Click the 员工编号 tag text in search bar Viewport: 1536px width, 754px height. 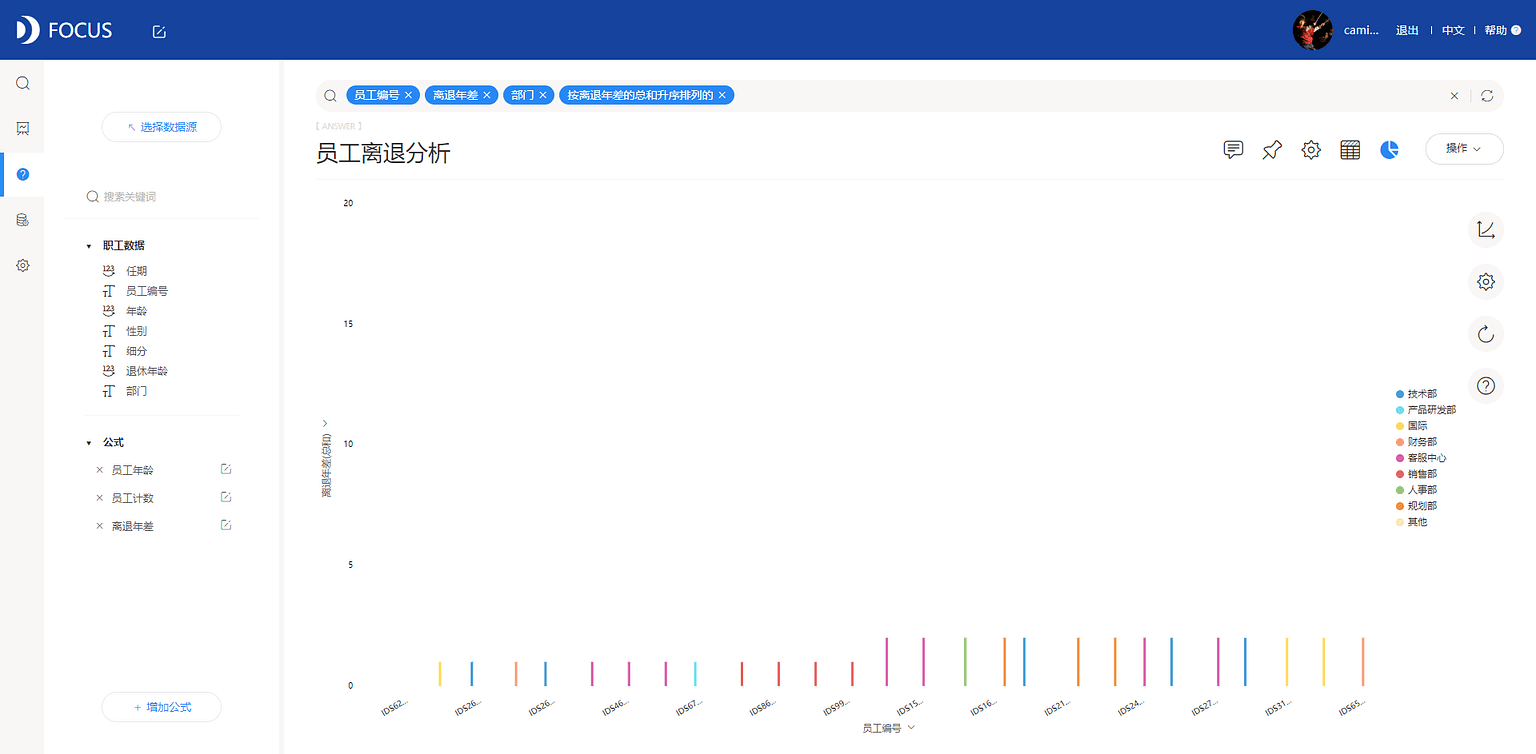[x=377, y=95]
